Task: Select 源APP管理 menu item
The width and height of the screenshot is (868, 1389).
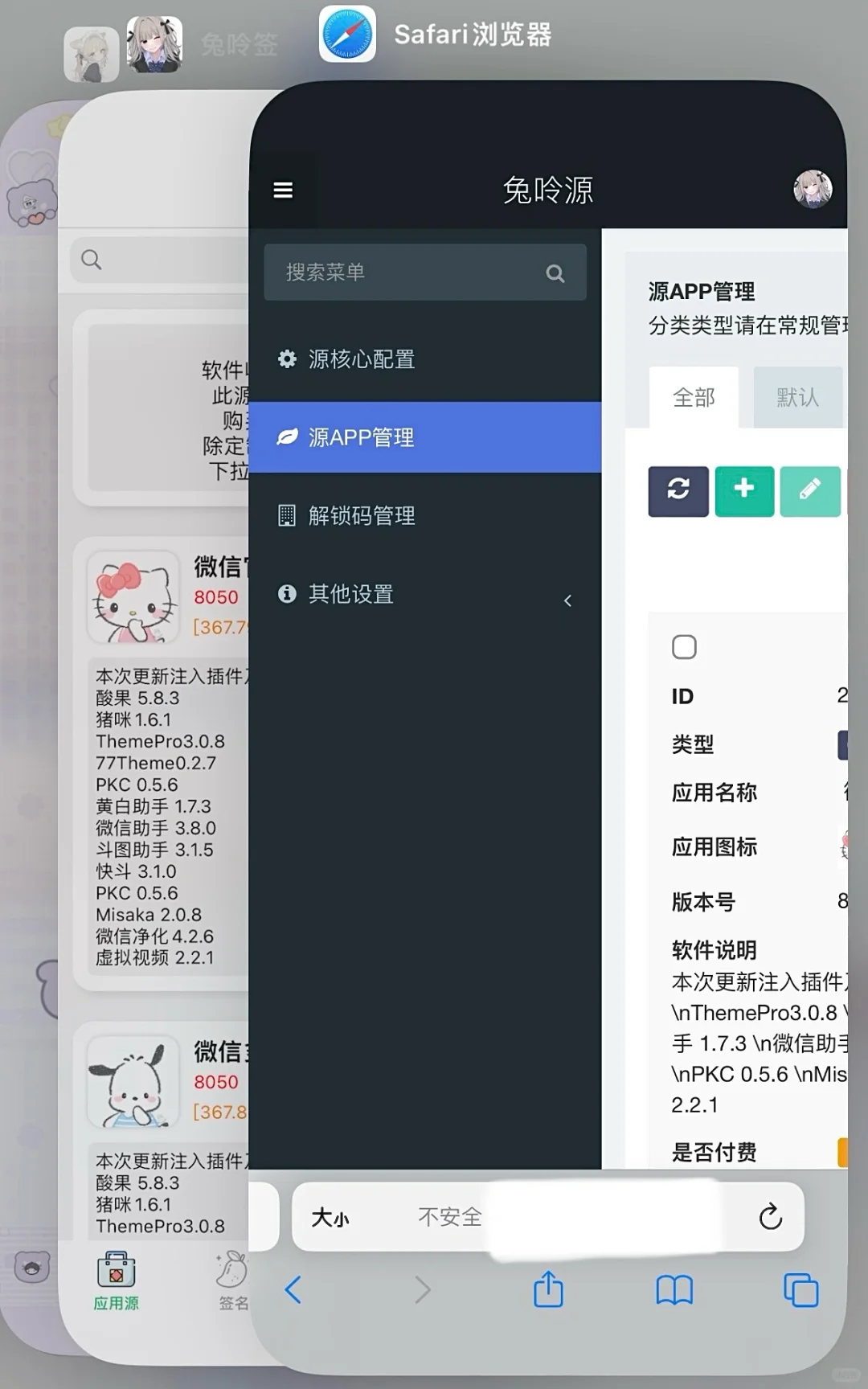Action: tap(425, 437)
